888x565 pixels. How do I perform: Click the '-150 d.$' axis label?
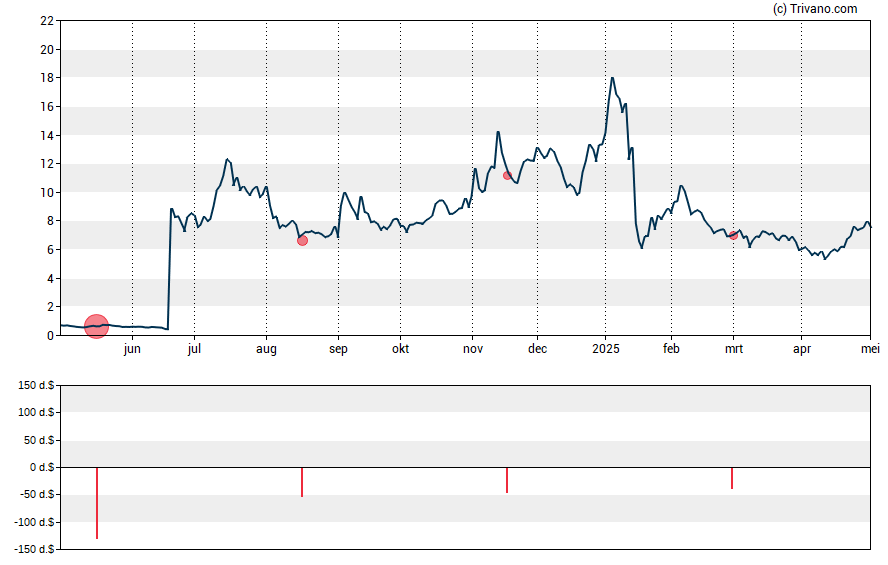[x=35, y=549]
